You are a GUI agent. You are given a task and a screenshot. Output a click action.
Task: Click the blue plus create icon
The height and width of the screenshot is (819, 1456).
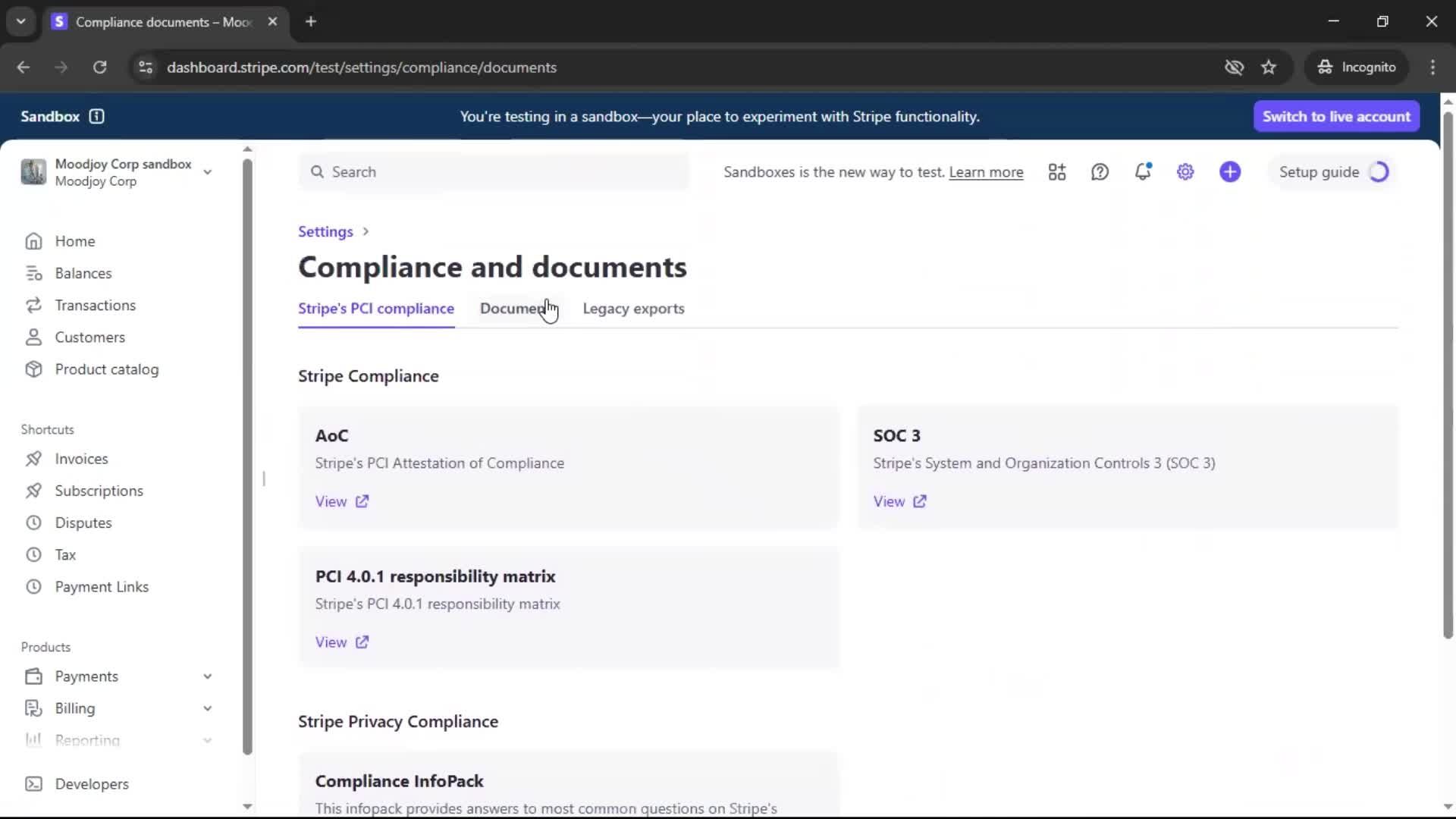click(1230, 172)
